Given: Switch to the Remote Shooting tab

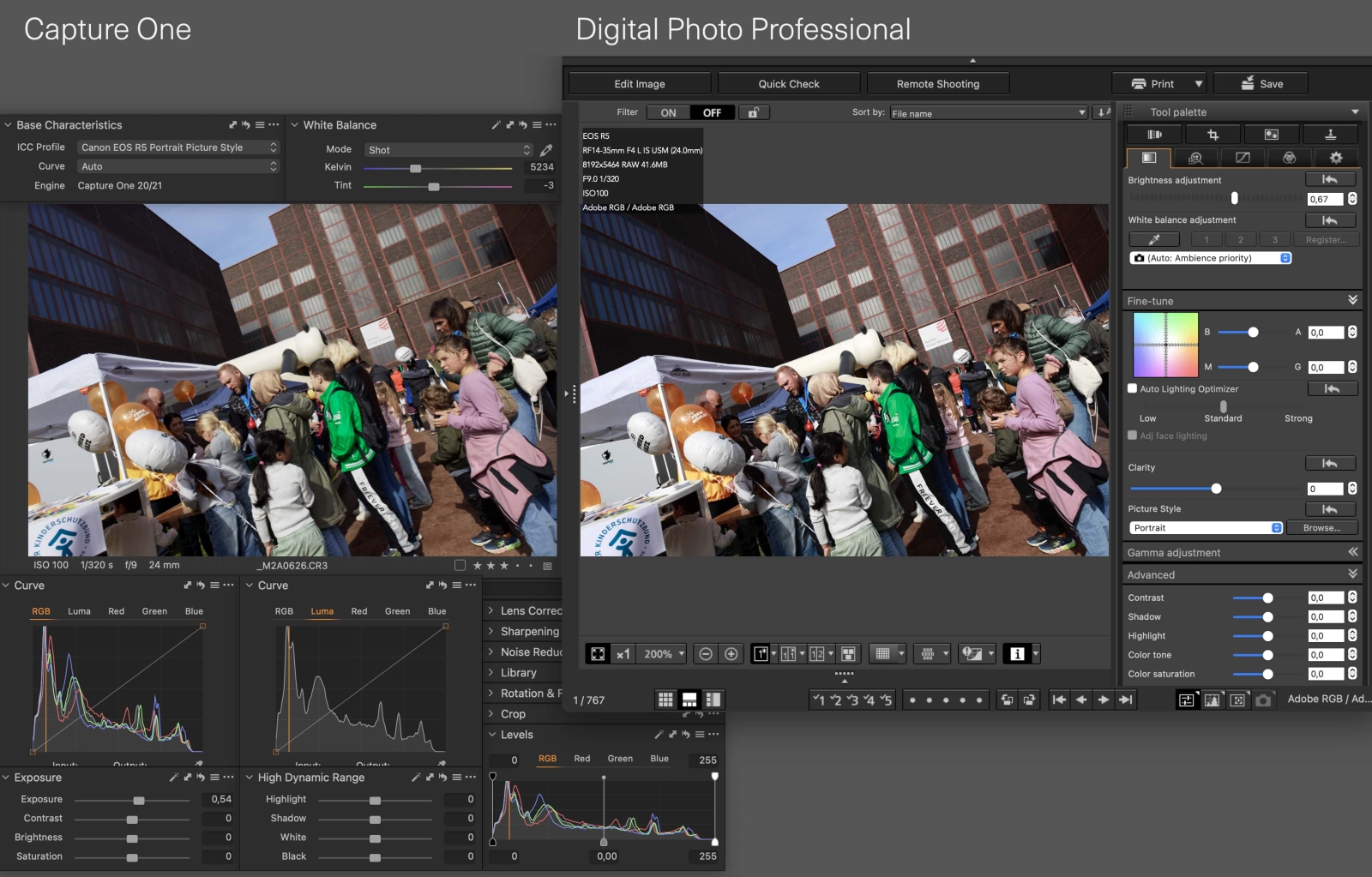Looking at the screenshot, I should pyautogui.click(x=939, y=83).
